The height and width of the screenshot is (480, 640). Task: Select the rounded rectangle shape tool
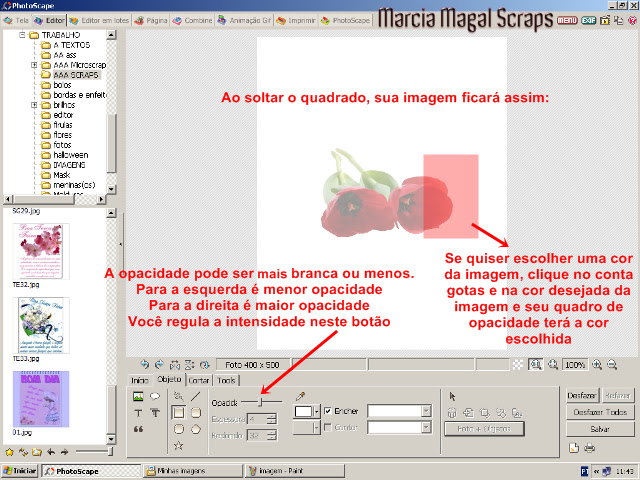[x=196, y=413]
